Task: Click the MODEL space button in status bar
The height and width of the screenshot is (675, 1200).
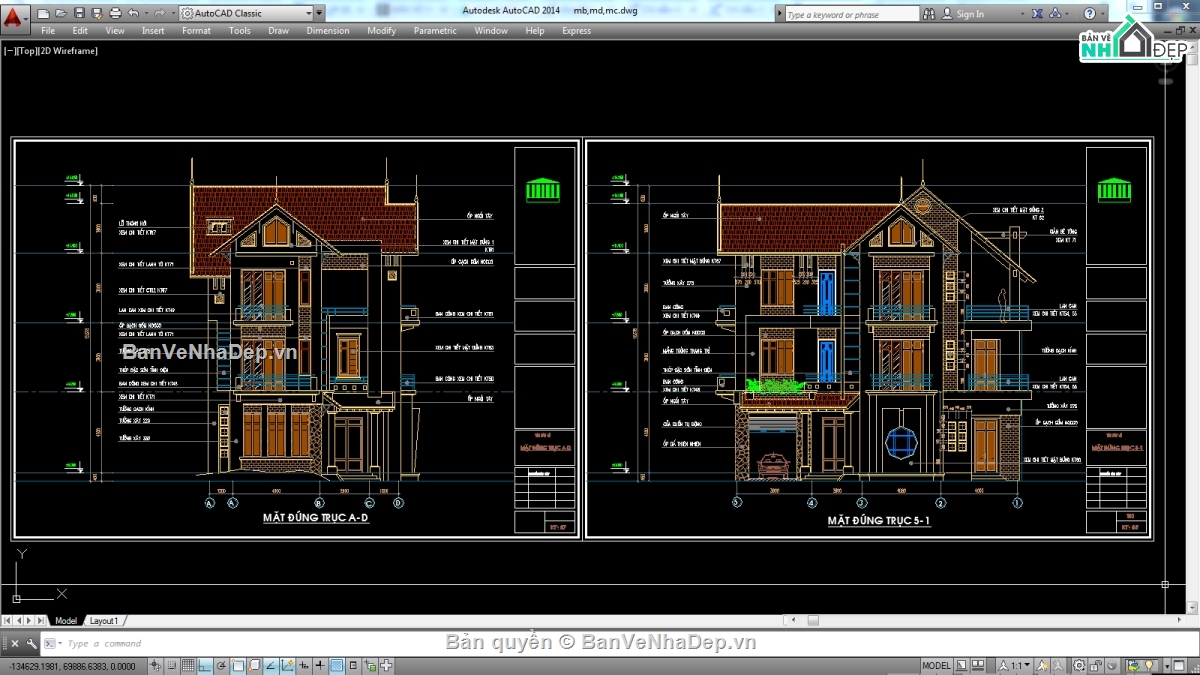Action: (936, 666)
